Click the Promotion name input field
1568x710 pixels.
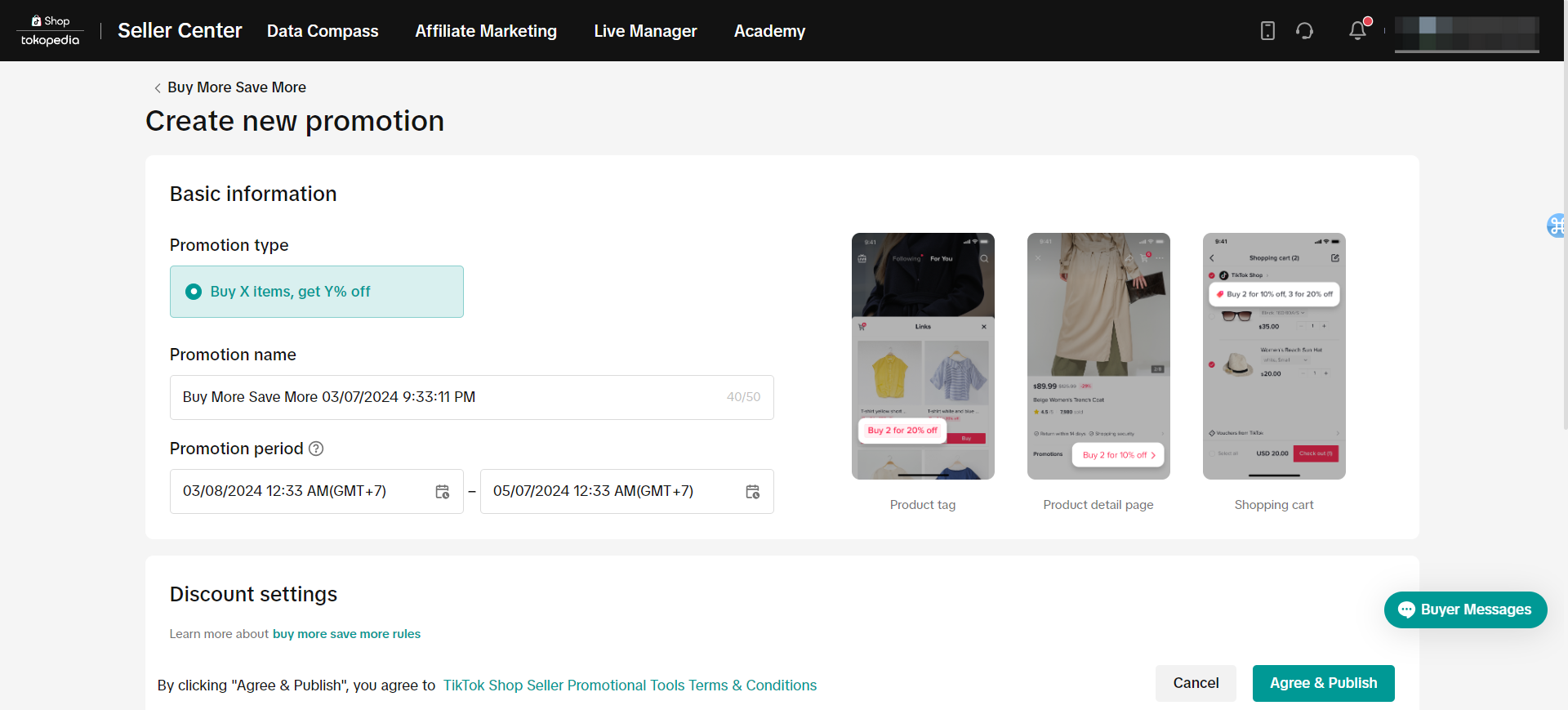coord(449,397)
